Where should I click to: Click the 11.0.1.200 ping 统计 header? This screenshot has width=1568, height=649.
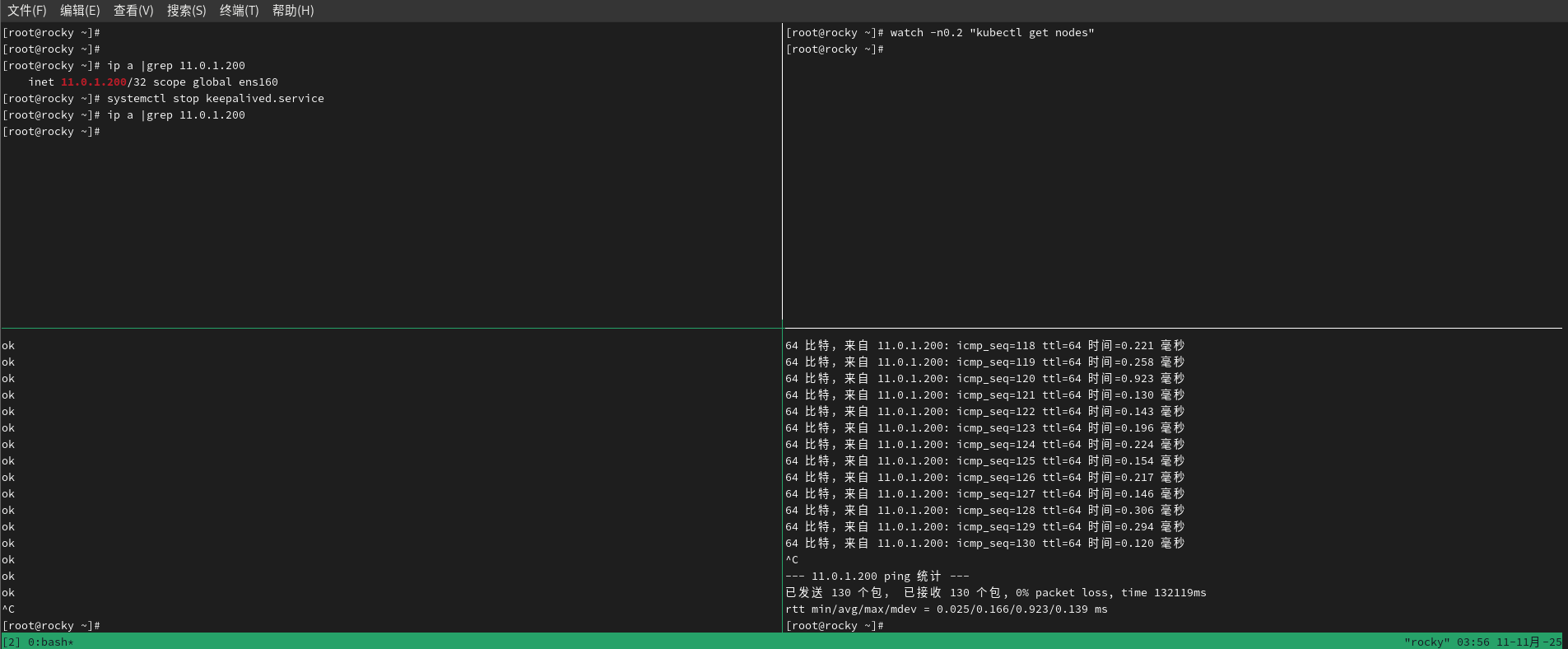click(x=877, y=577)
